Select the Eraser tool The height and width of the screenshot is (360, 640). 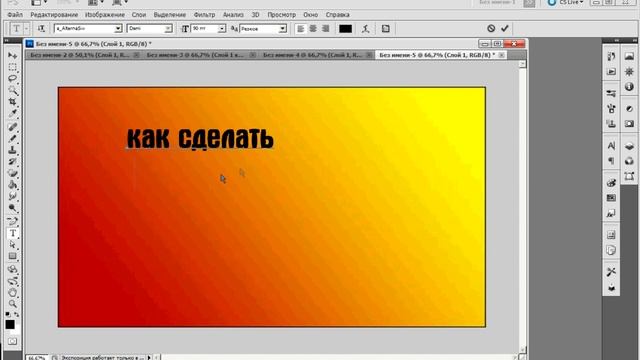13,173
